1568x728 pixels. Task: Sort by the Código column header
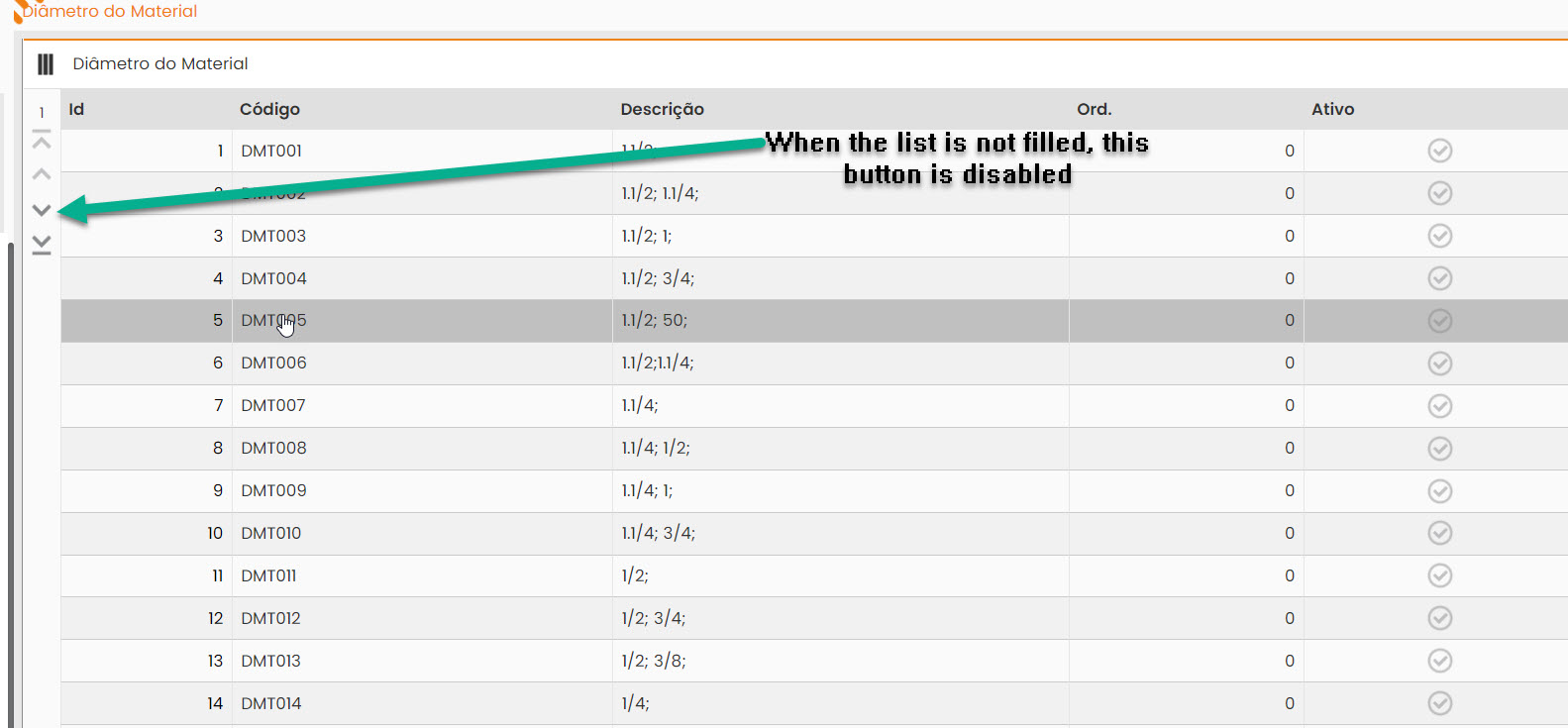click(x=269, y=109)
